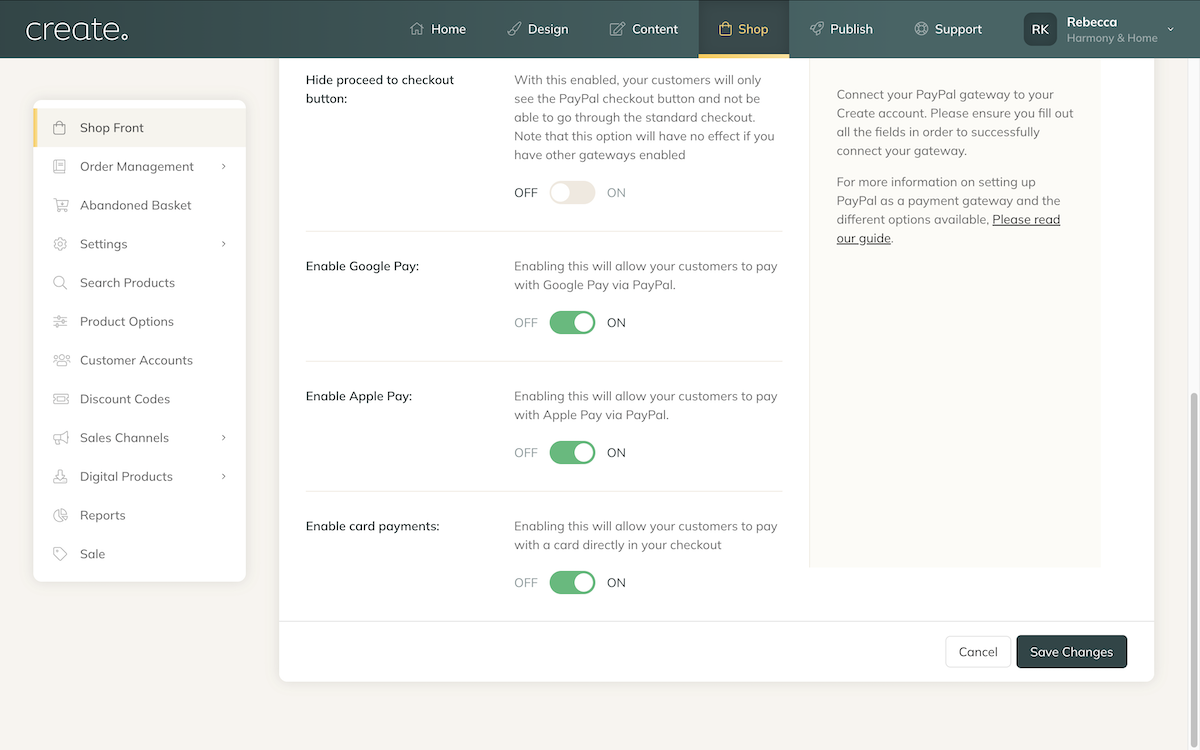The image size is (1200, 750).
Task: Open Reports in sidebar
Action: 139,515
